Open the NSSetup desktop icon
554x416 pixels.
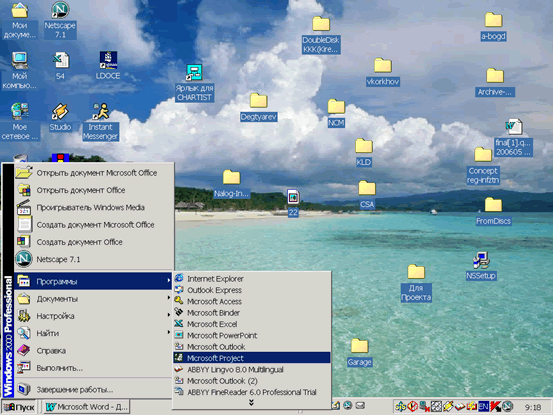(481, 266)
